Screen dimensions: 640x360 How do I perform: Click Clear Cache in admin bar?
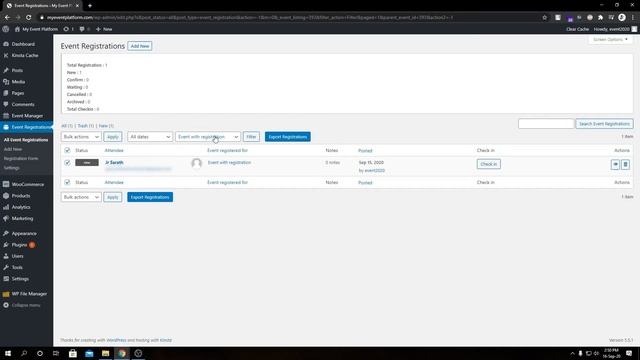pyautogui.click(x=577, y=29)
